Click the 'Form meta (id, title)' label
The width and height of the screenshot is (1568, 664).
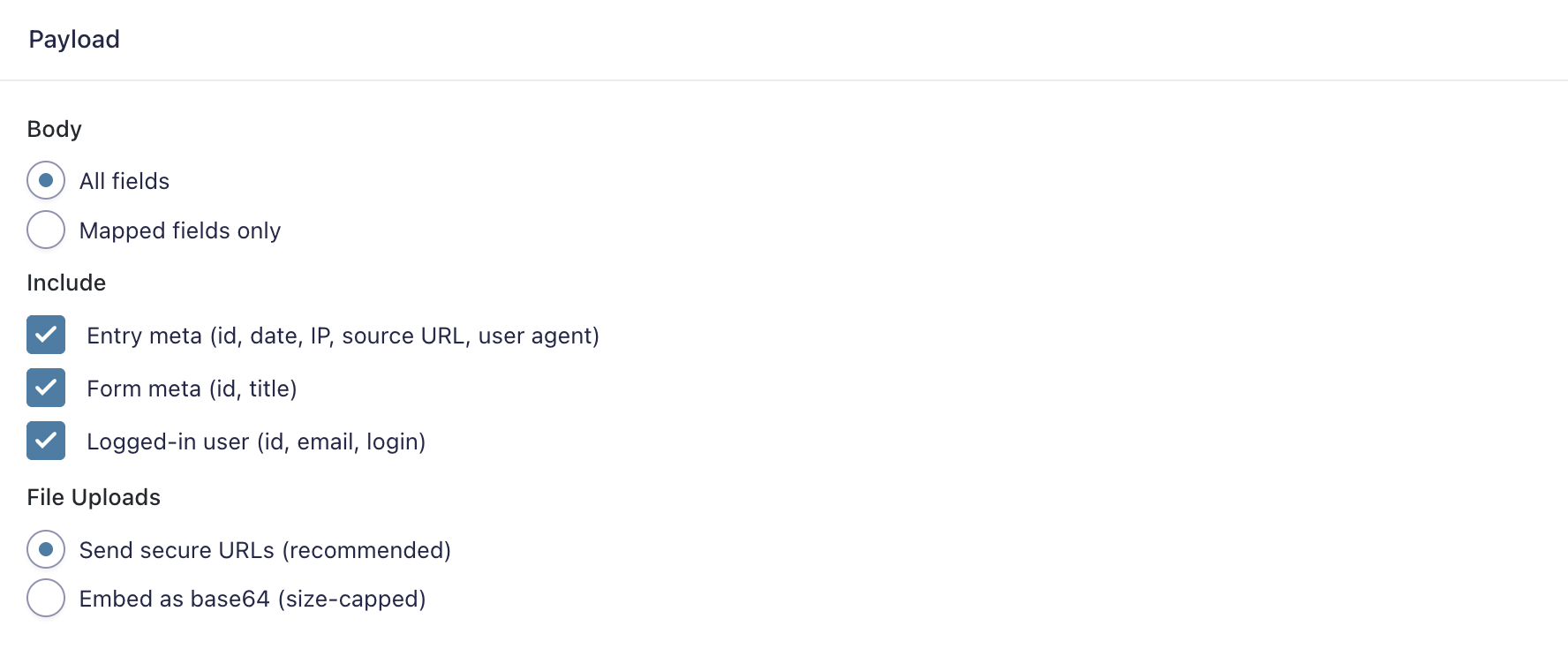coord(192,389)
